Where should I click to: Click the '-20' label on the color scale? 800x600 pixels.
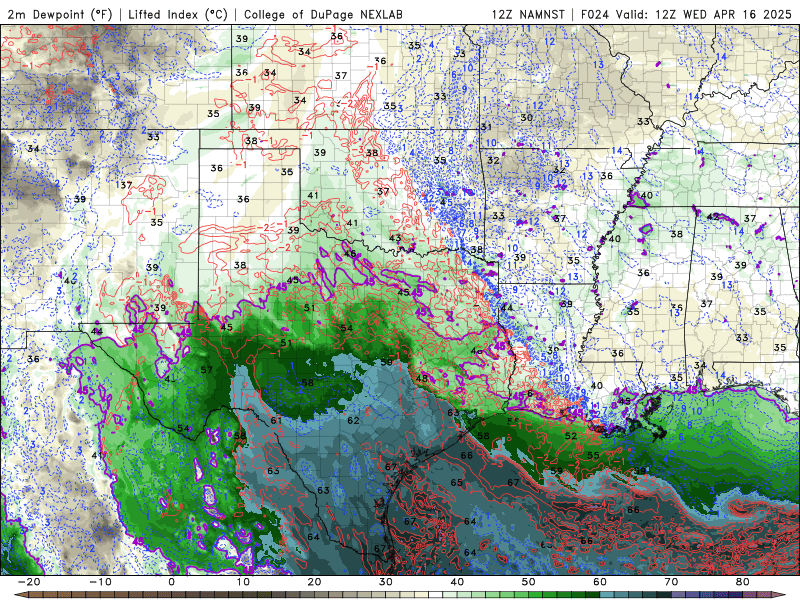[x=29, y=582]
